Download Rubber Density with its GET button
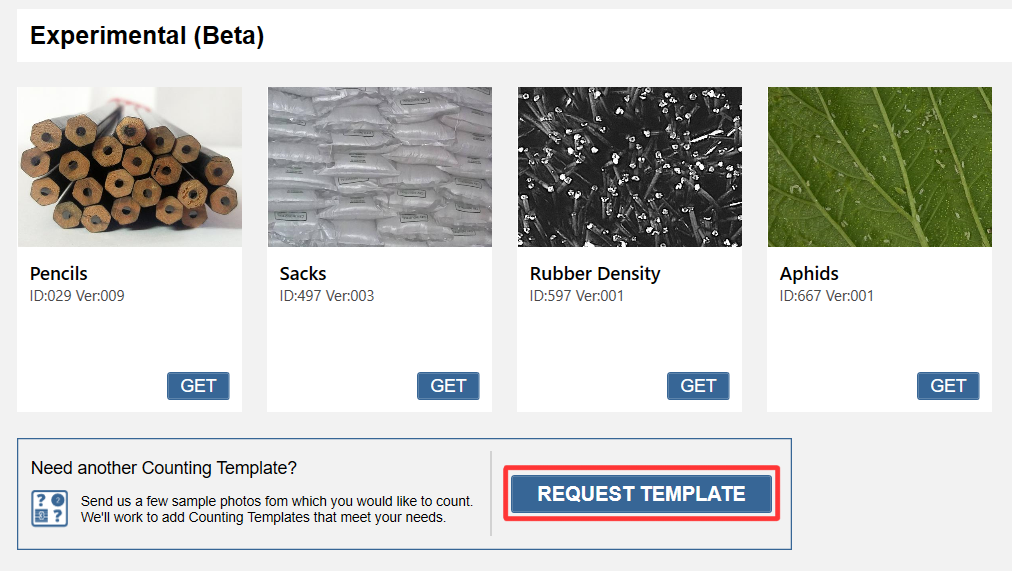 [x=698, y=386]
